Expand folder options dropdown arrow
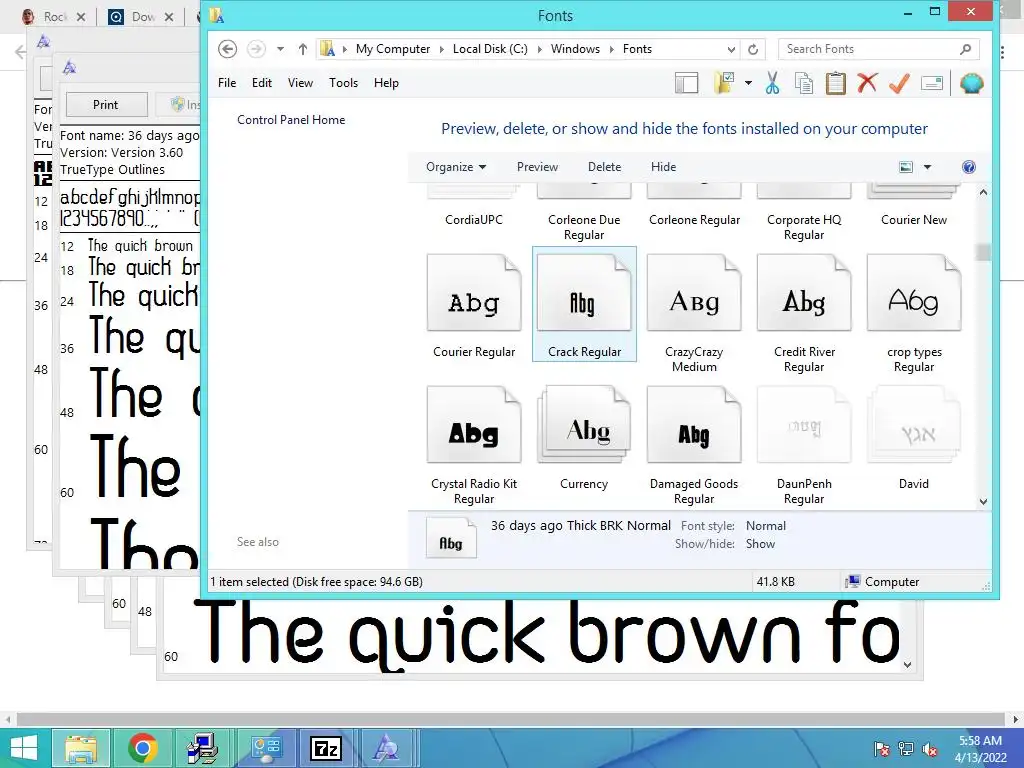 pyautogui.click(x=748, y=83)
